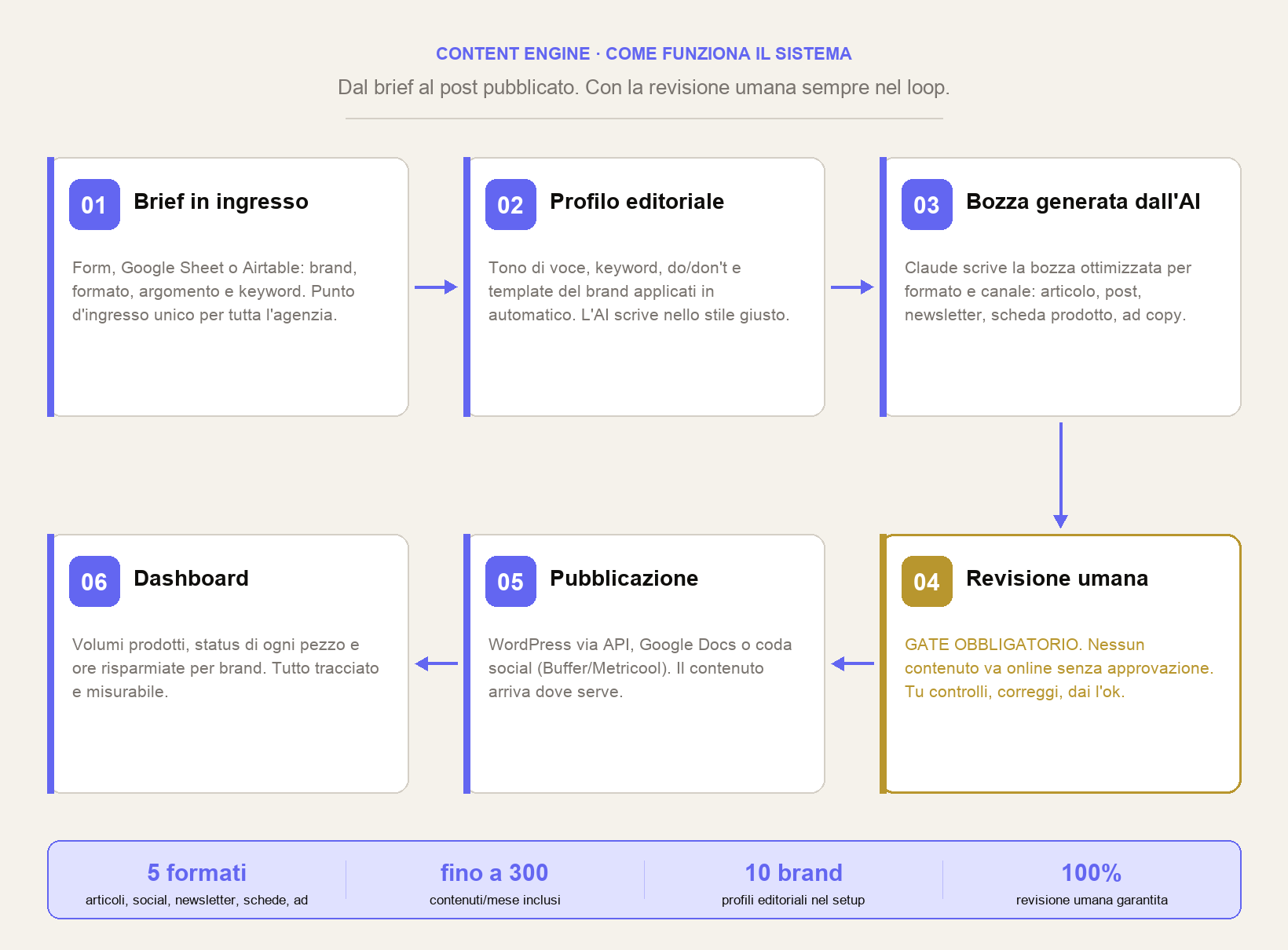Click the '10 brand' stat value
The height and width of the screenshot is (950, 1288).
coord(793,873)
